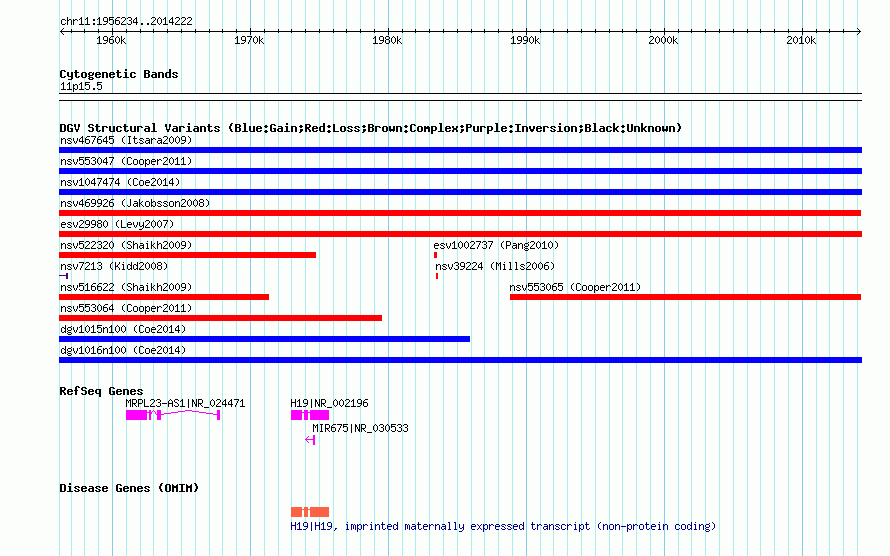Screen dimensions: 890x556
Task: Click the MRPL23-AS1 gene glyph
Action: [173, 415]
